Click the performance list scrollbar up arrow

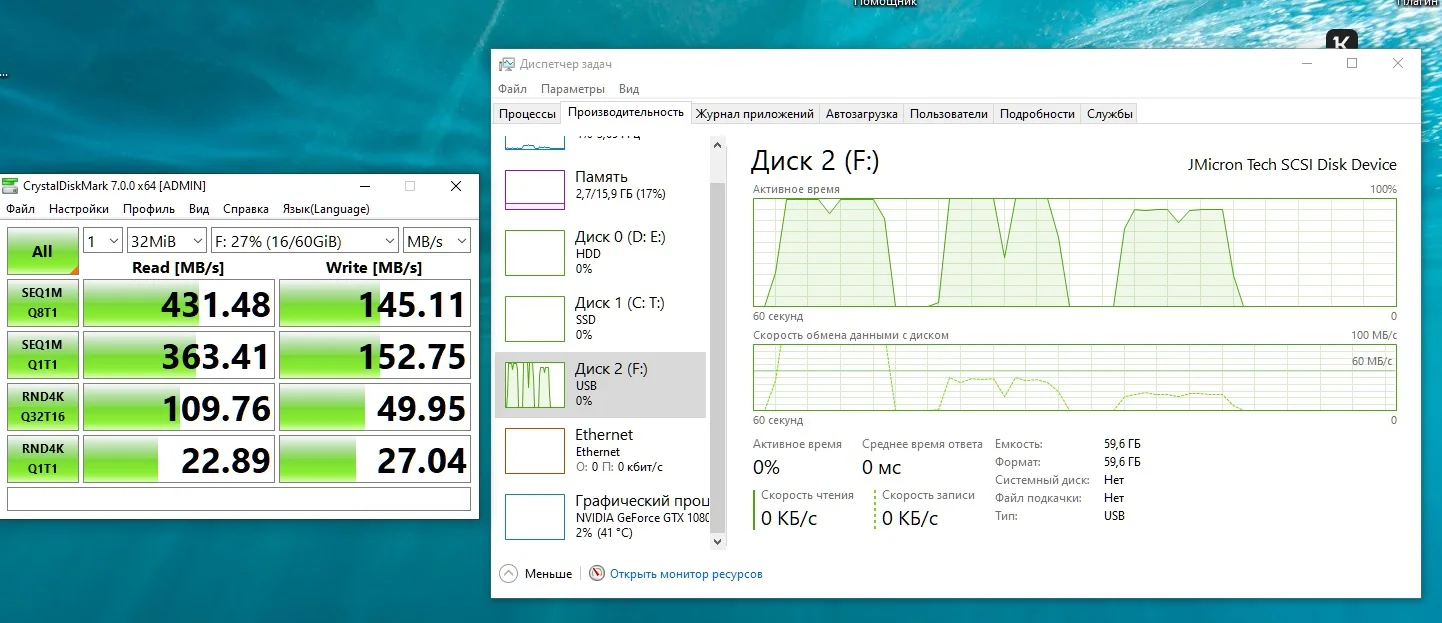coord(717,145)
